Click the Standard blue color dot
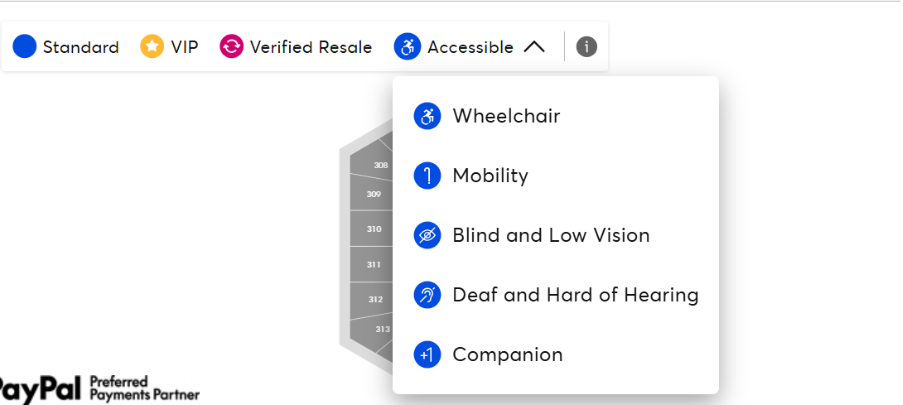The height and width of the screenshot is (405, 903). point(24,47)
